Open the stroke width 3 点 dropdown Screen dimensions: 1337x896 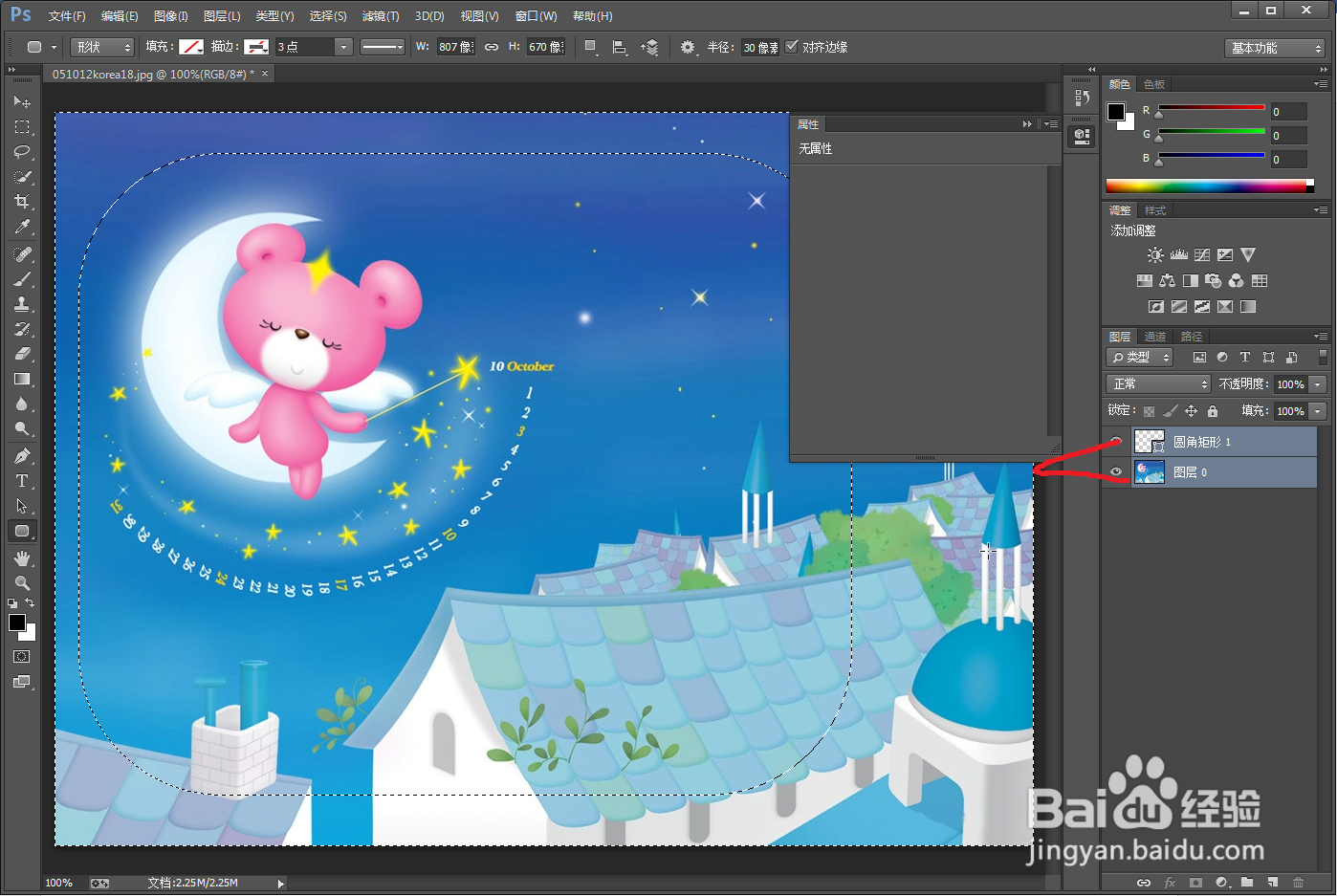coord(344,47)
